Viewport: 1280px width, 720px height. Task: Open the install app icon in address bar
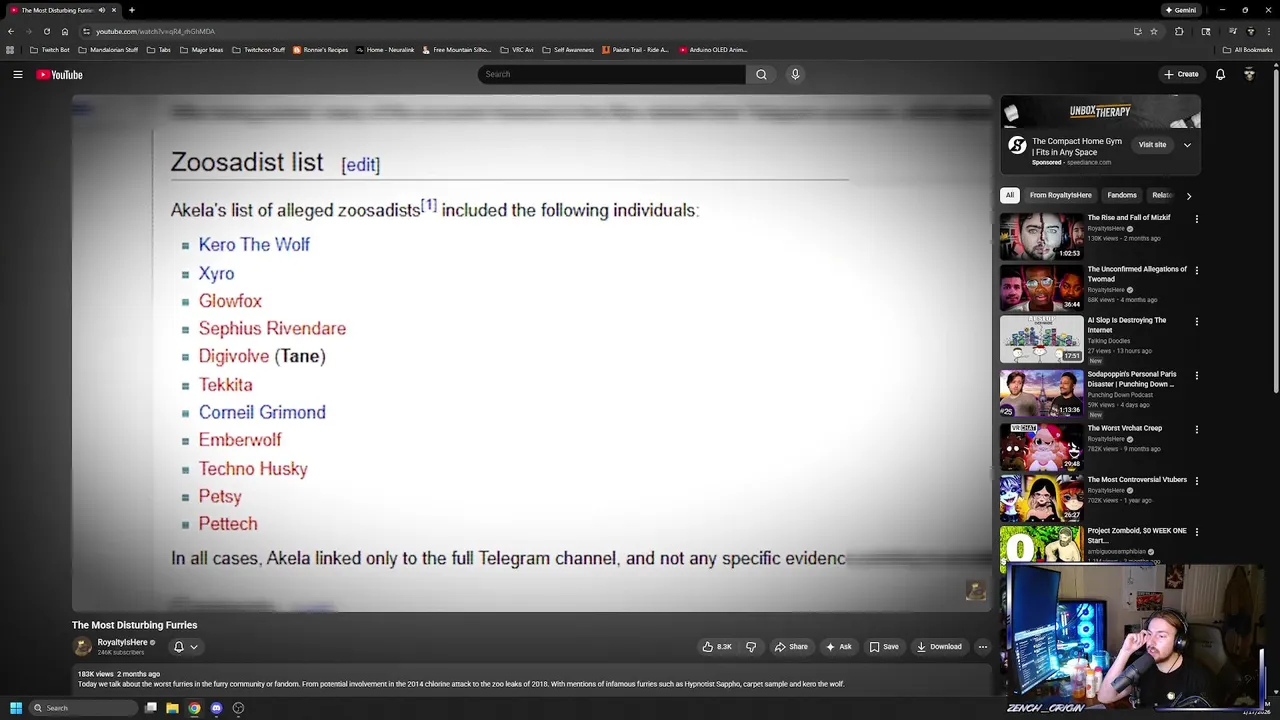pyautogui.click(x=1137, y=31)
